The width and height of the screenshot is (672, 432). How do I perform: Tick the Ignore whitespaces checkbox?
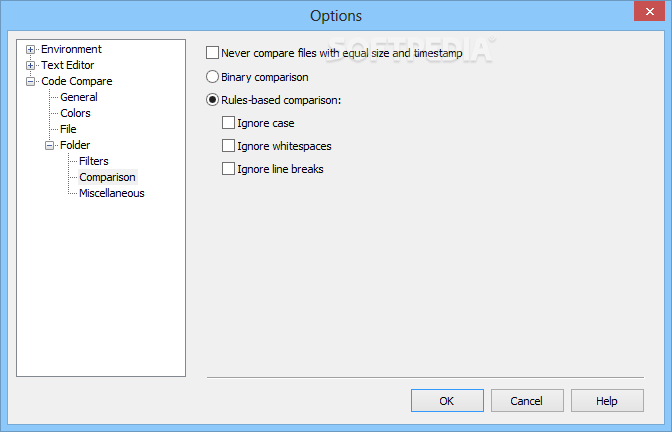[229, 146]
